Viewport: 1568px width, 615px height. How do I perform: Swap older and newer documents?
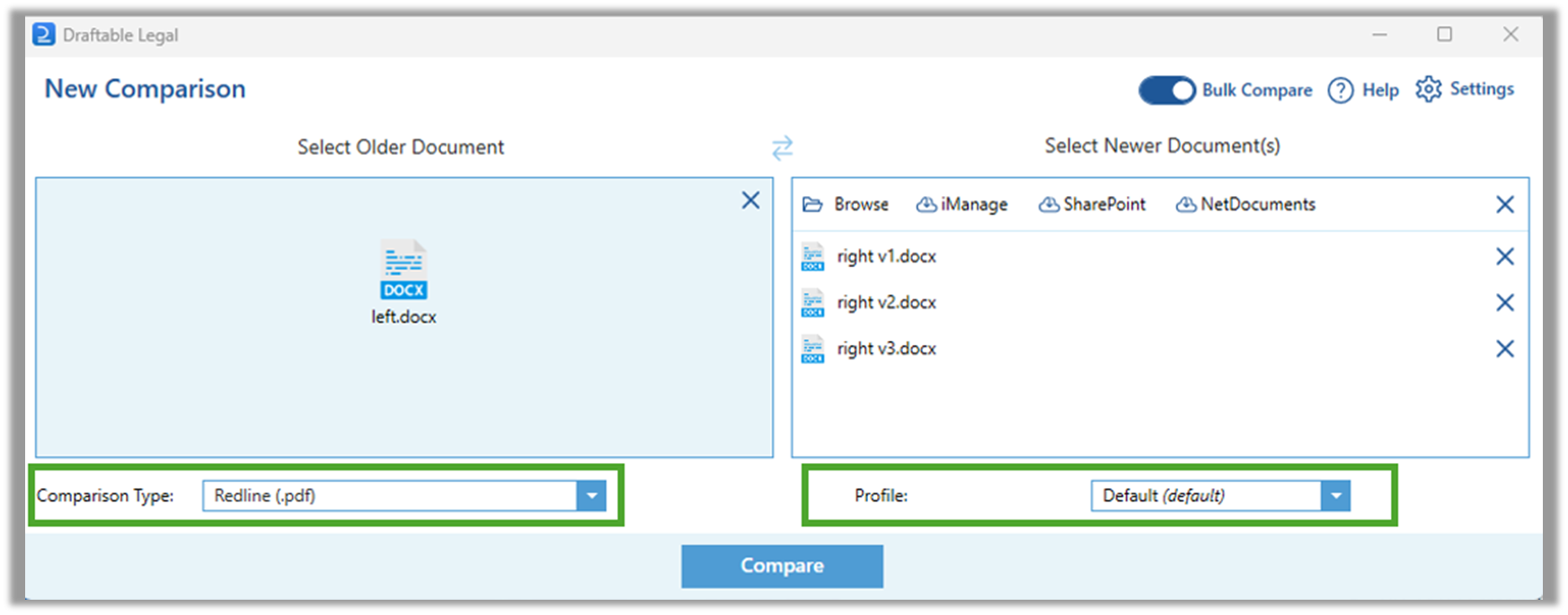pyautogui.click(x=783, y=147)
